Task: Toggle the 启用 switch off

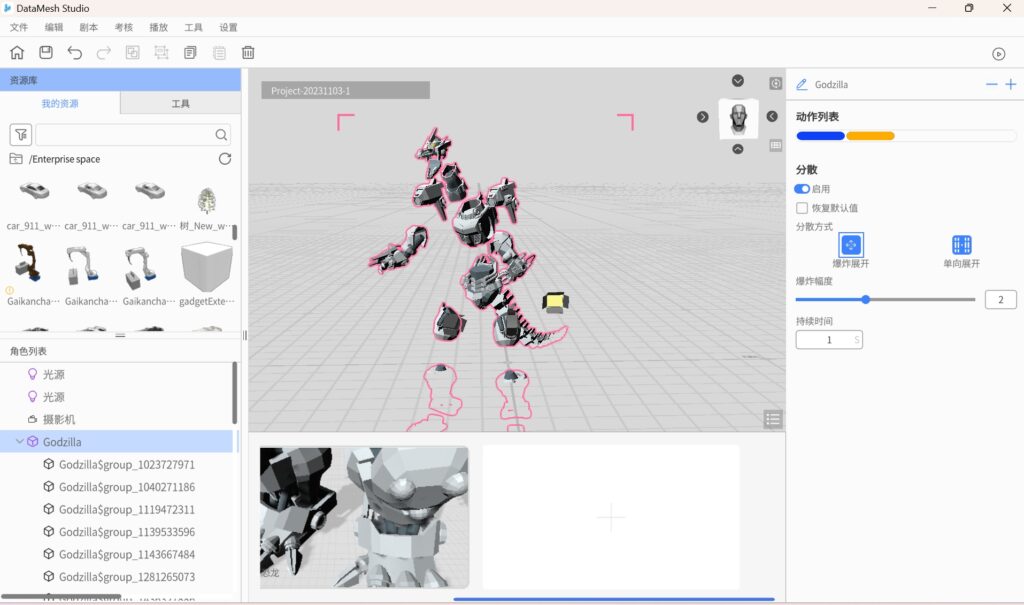Action: [802, 189]
